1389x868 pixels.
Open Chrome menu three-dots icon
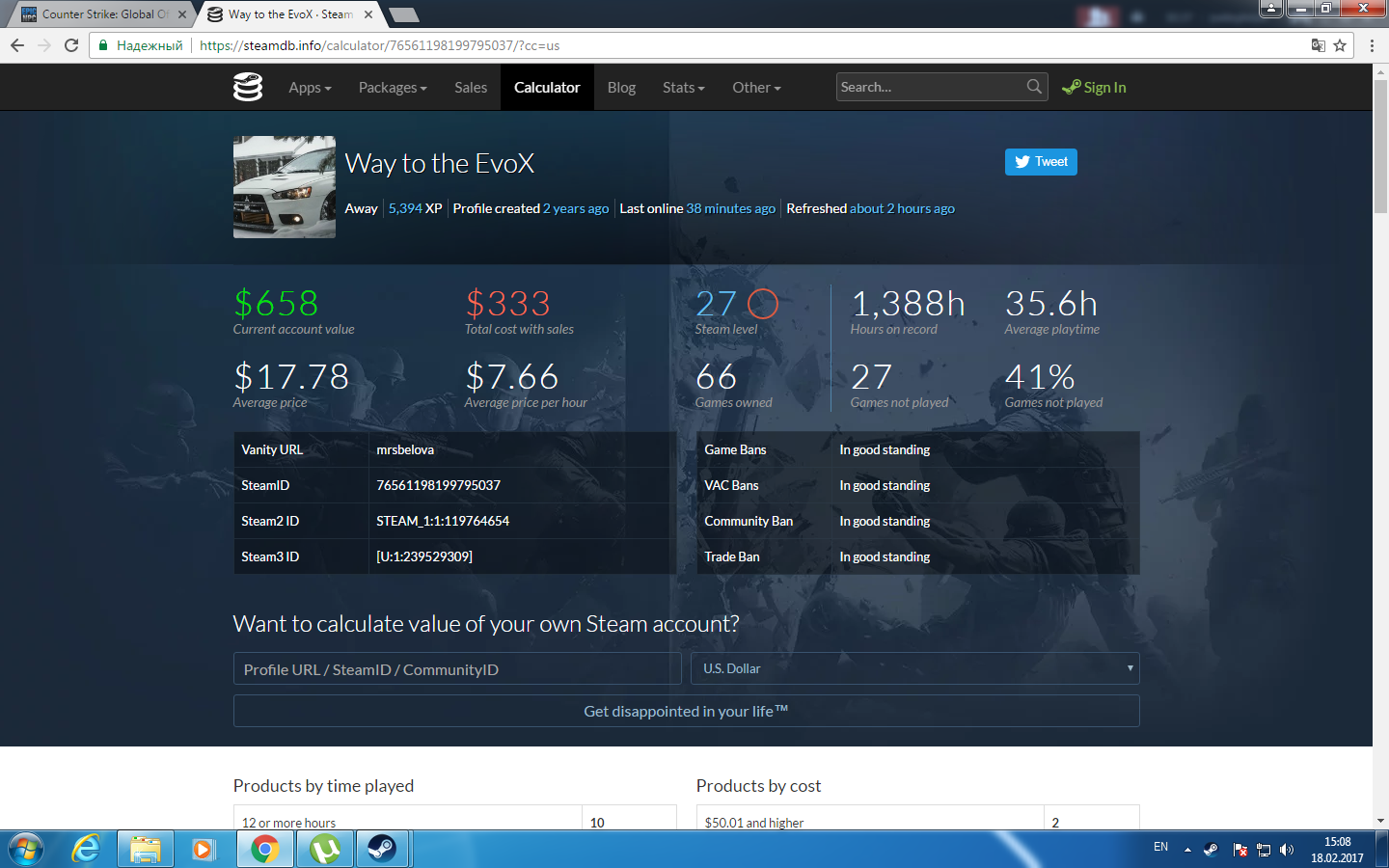point(1372,45)
